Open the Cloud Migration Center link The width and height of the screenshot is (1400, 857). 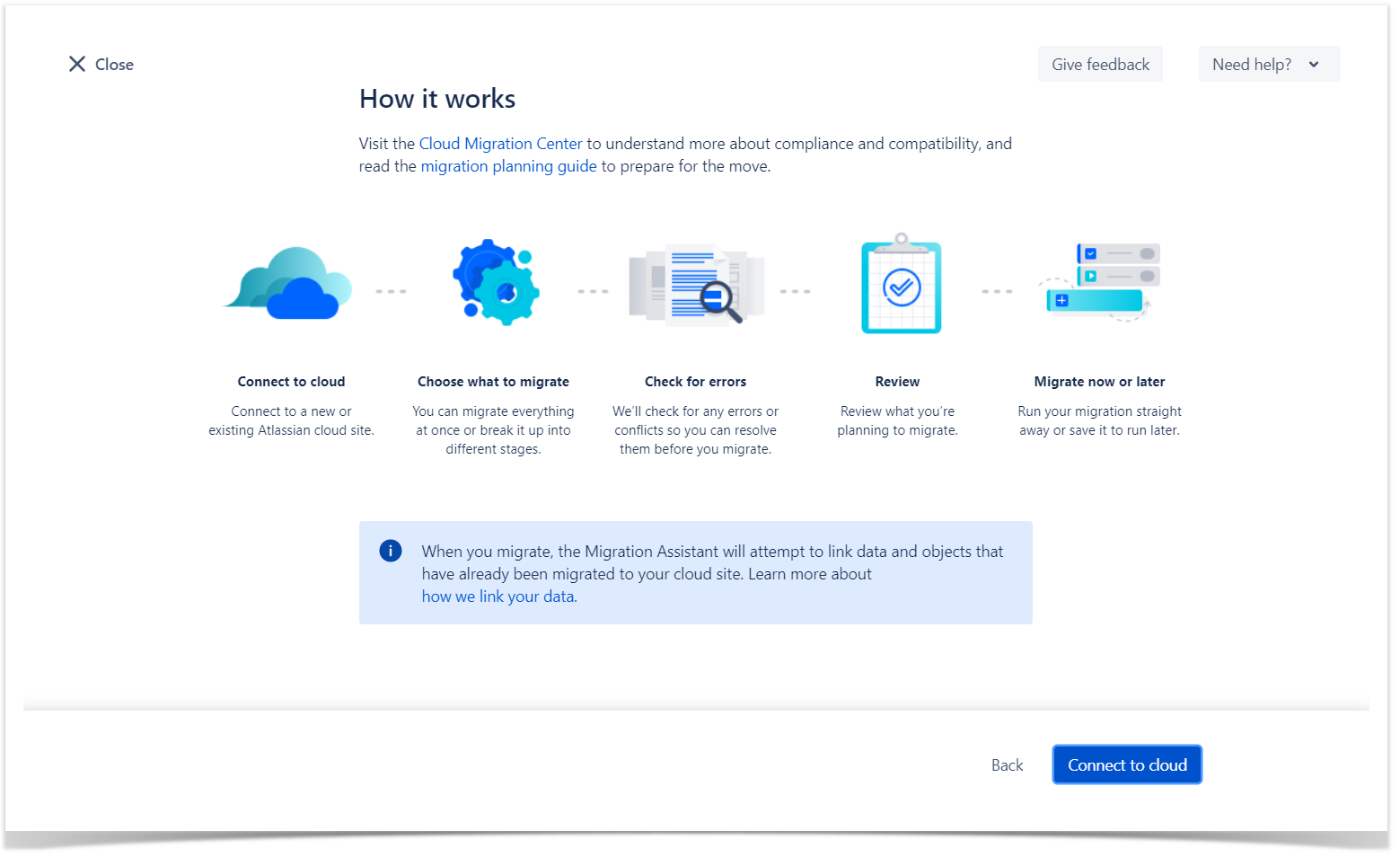[x=500, y=144]
